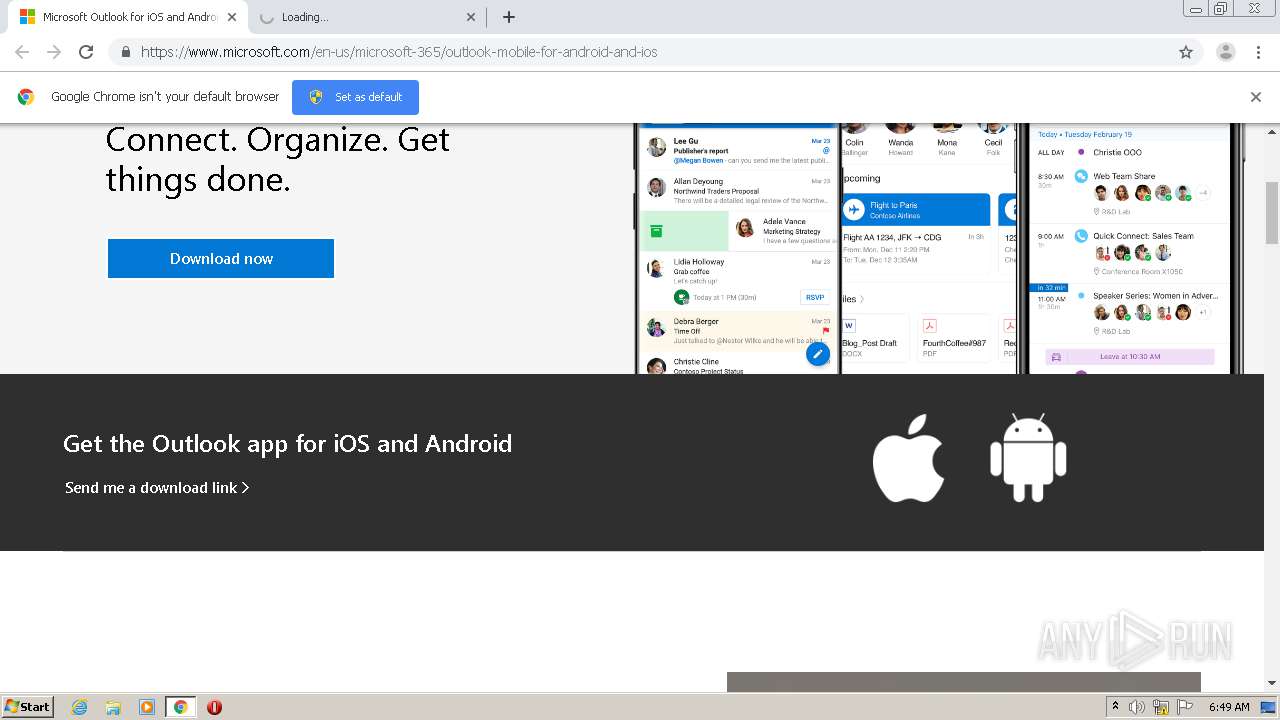Go forward using the browser forward arrow
This screenshot has width=1280, height=720.
click(54, 52)
